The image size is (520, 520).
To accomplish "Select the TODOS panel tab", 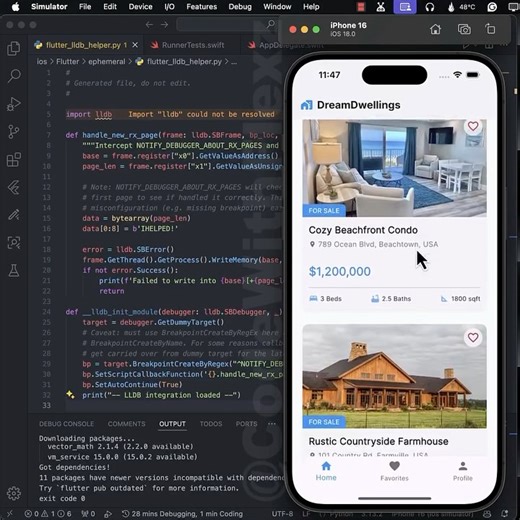I will (211, 424).
